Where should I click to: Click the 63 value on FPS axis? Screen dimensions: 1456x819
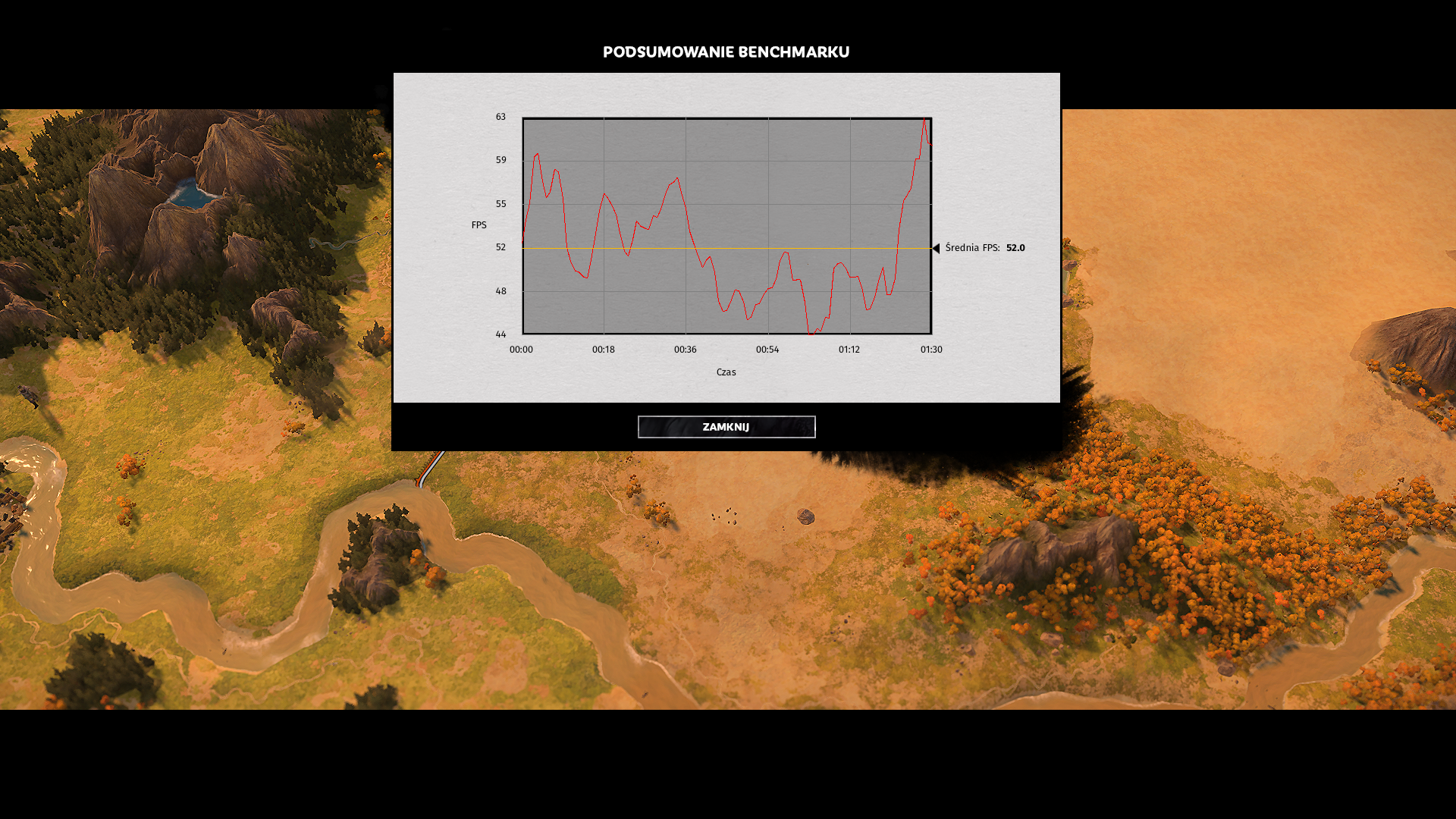coord(500,117)
